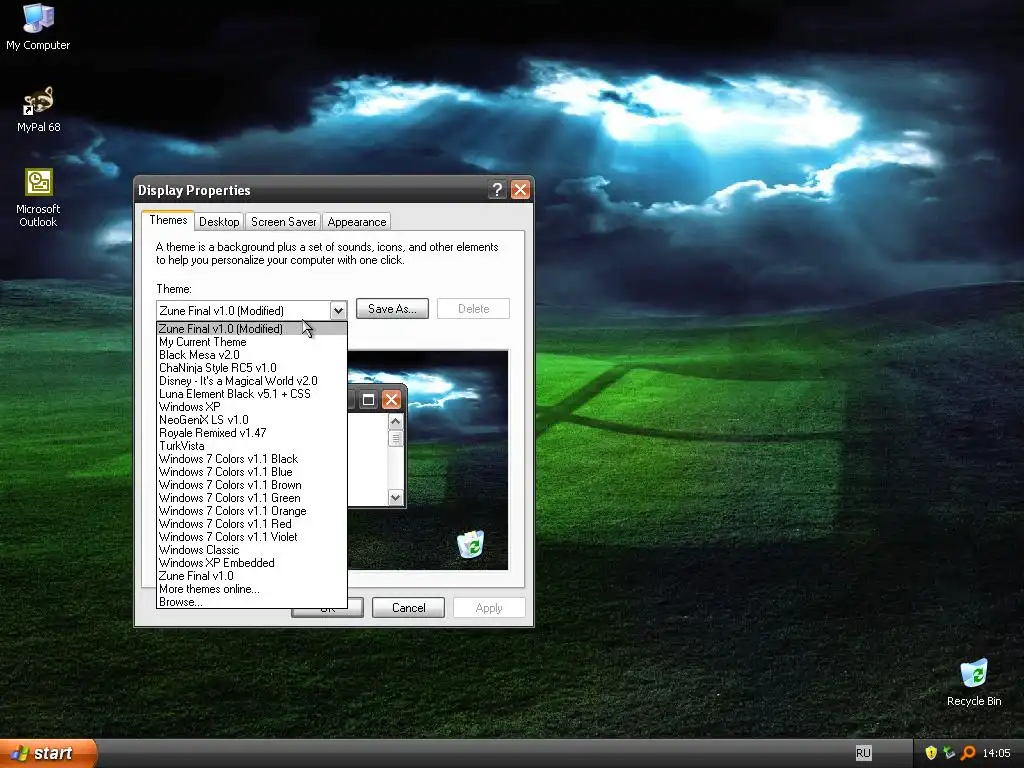Open the Screen Saver tab
Viewport: 1024px width, 768px height.
[283, 222]
